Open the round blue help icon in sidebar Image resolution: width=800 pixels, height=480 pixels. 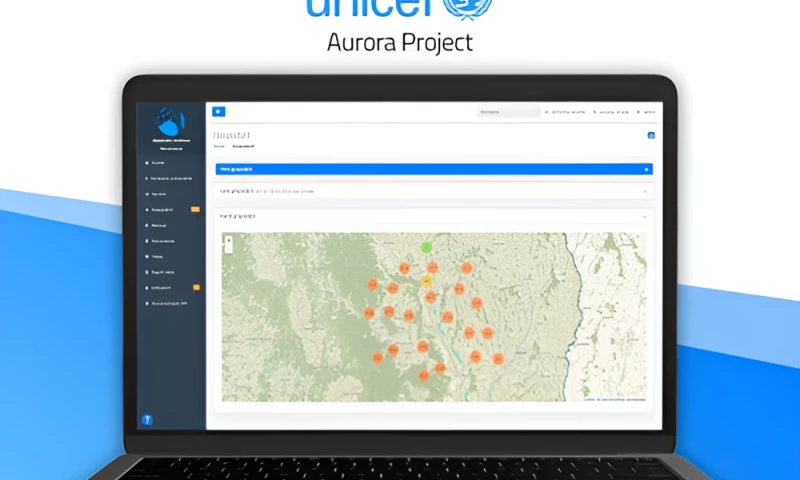pos(147,420)
